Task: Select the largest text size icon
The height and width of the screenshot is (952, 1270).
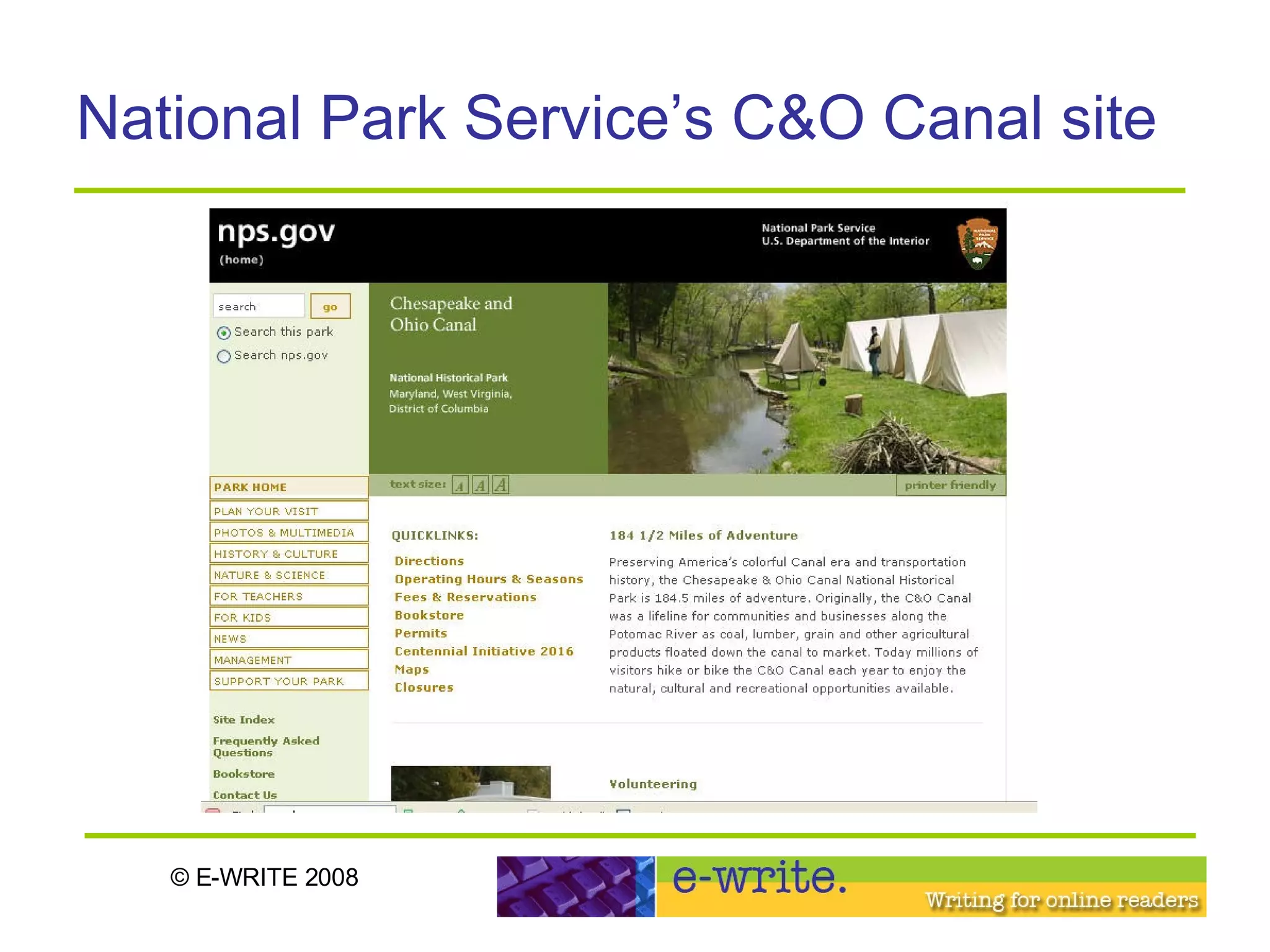Action: 501,485
